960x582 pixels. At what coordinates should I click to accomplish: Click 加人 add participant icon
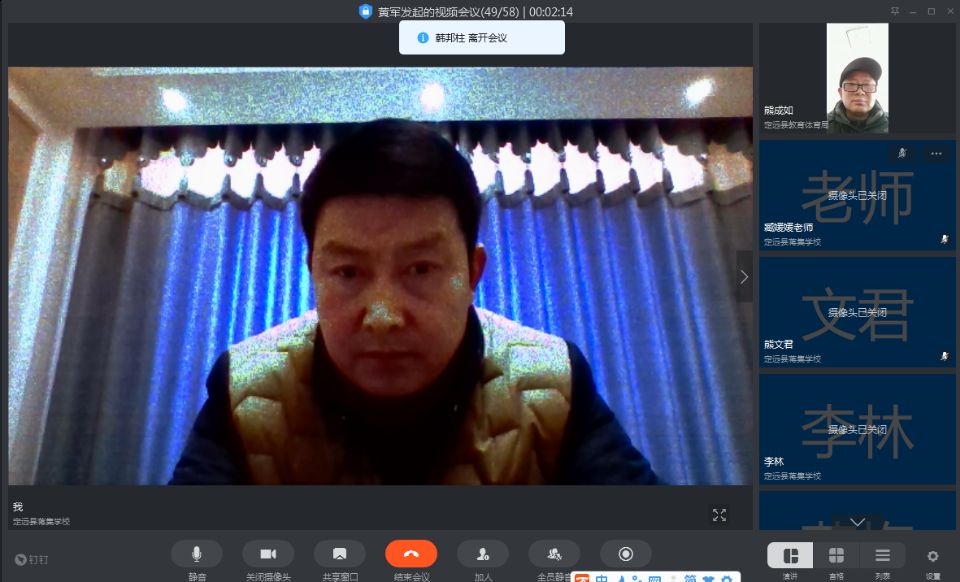[483, 554]
